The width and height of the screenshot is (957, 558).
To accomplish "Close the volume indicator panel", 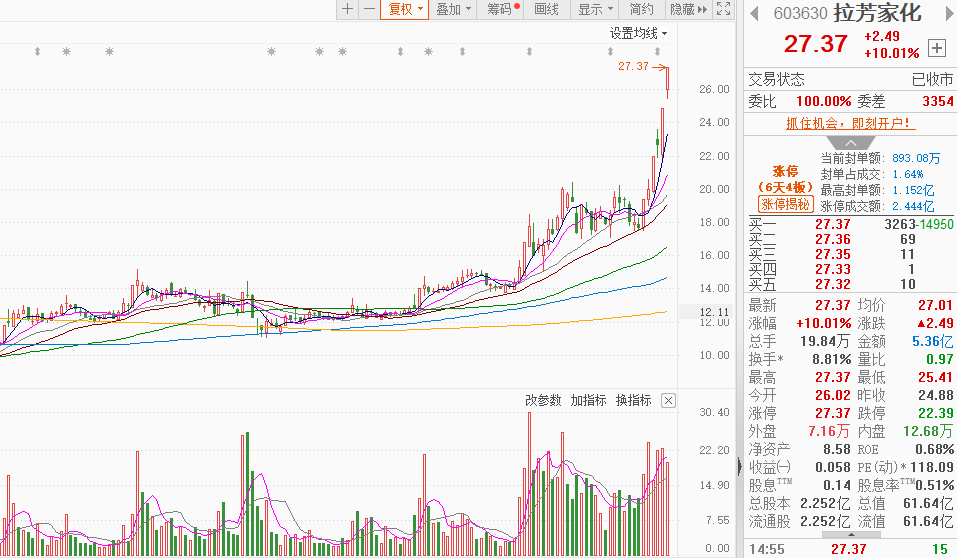I will [x=668, y=400].
